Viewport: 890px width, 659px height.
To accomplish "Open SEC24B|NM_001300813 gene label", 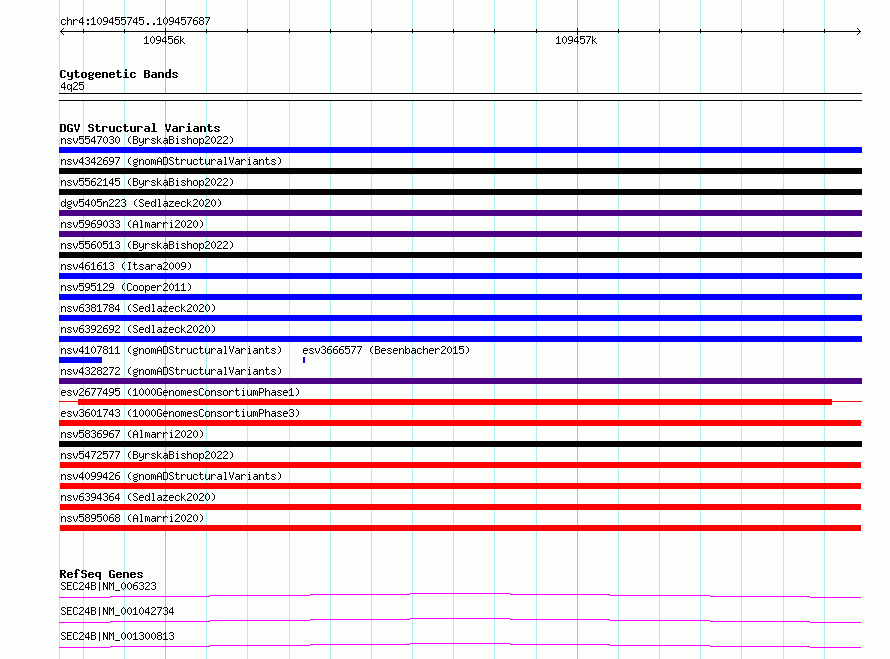I will coord(117,636).
